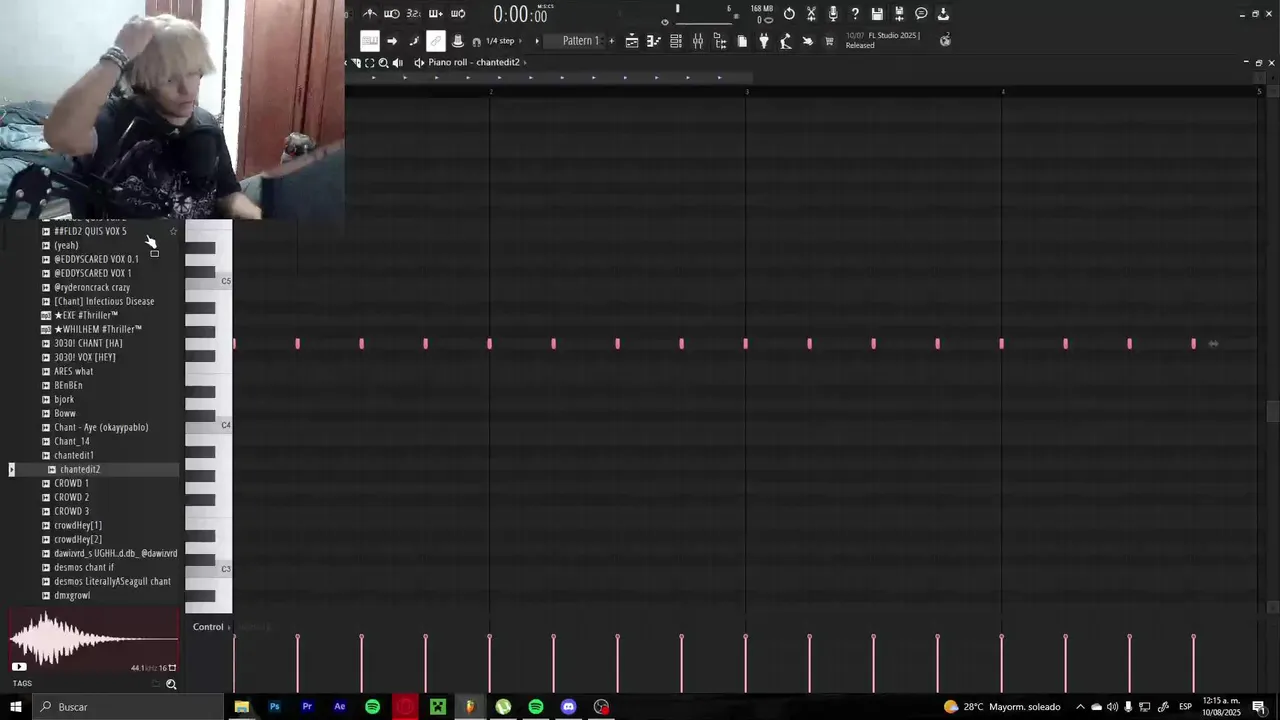Image resolution: width=1280 pixels, height=720 pixels.
Task: Select CROWD 1 sample in browser
Action: point(71,483)
